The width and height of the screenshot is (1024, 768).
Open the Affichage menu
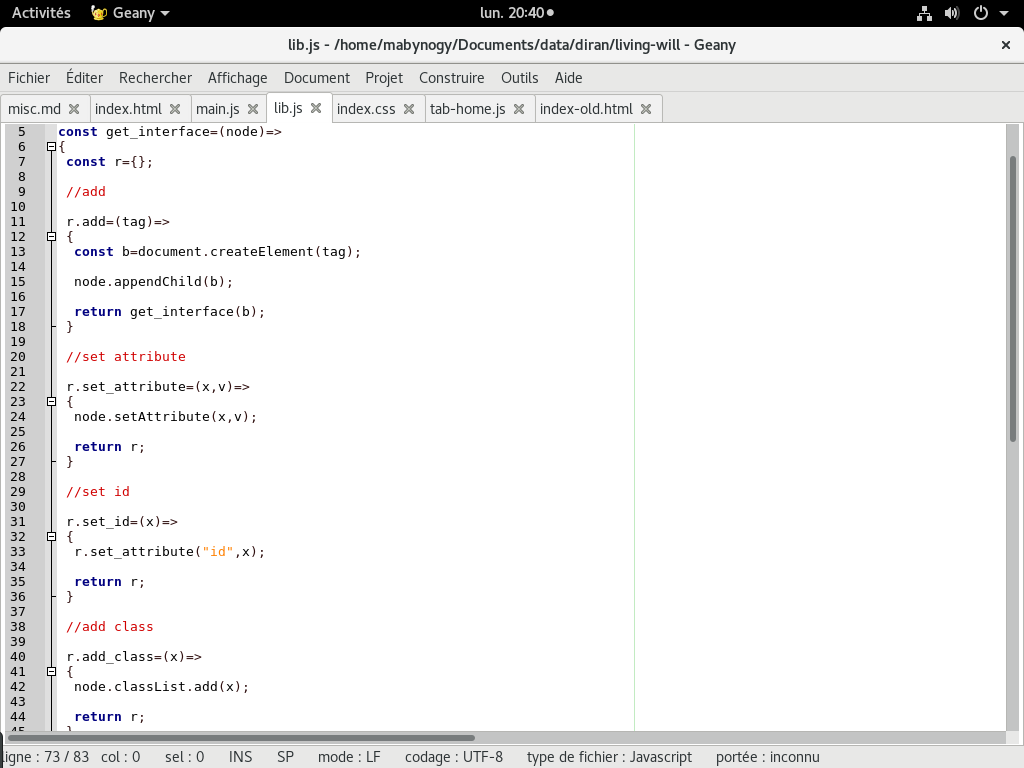(238, 78)
